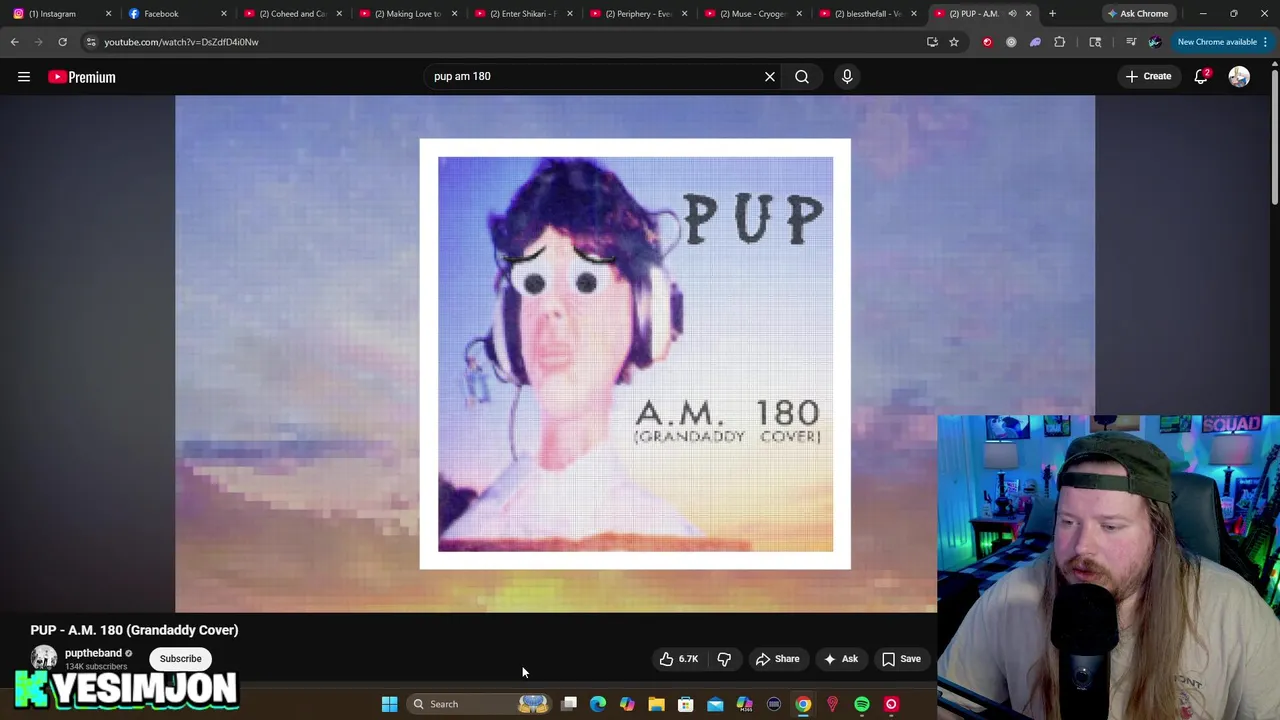The height and width of the screenshot is (720, 1280).
Task: Save the video to a playlist
Action: point(901,659)
